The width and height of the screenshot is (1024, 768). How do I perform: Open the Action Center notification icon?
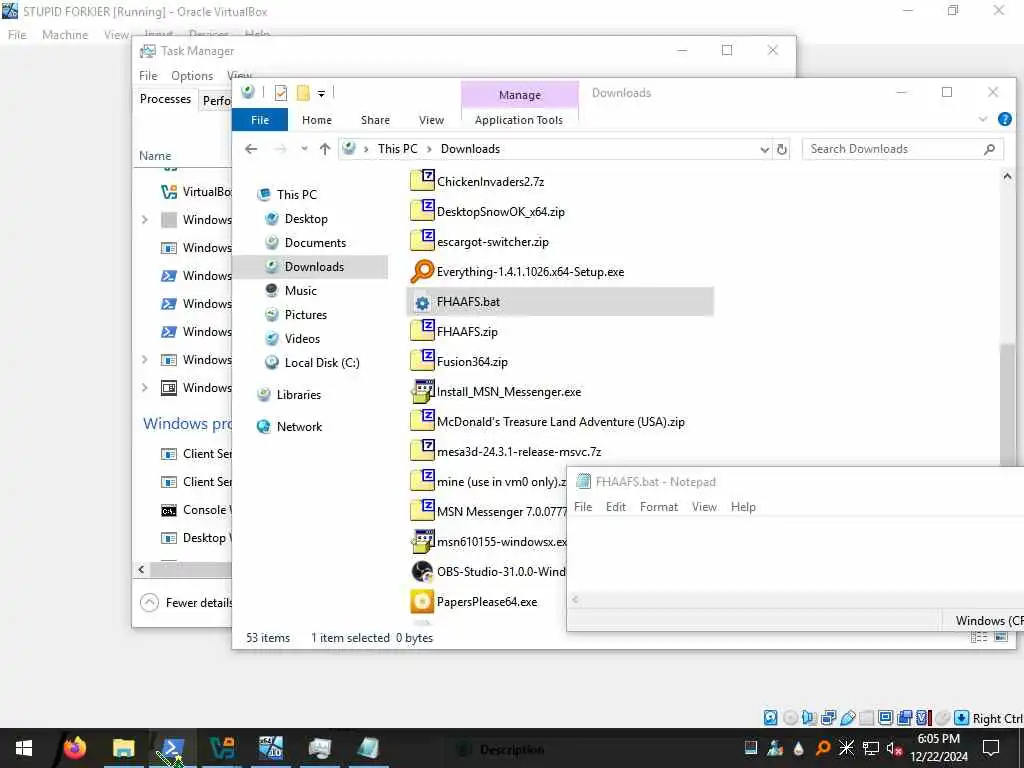(991, 748)
